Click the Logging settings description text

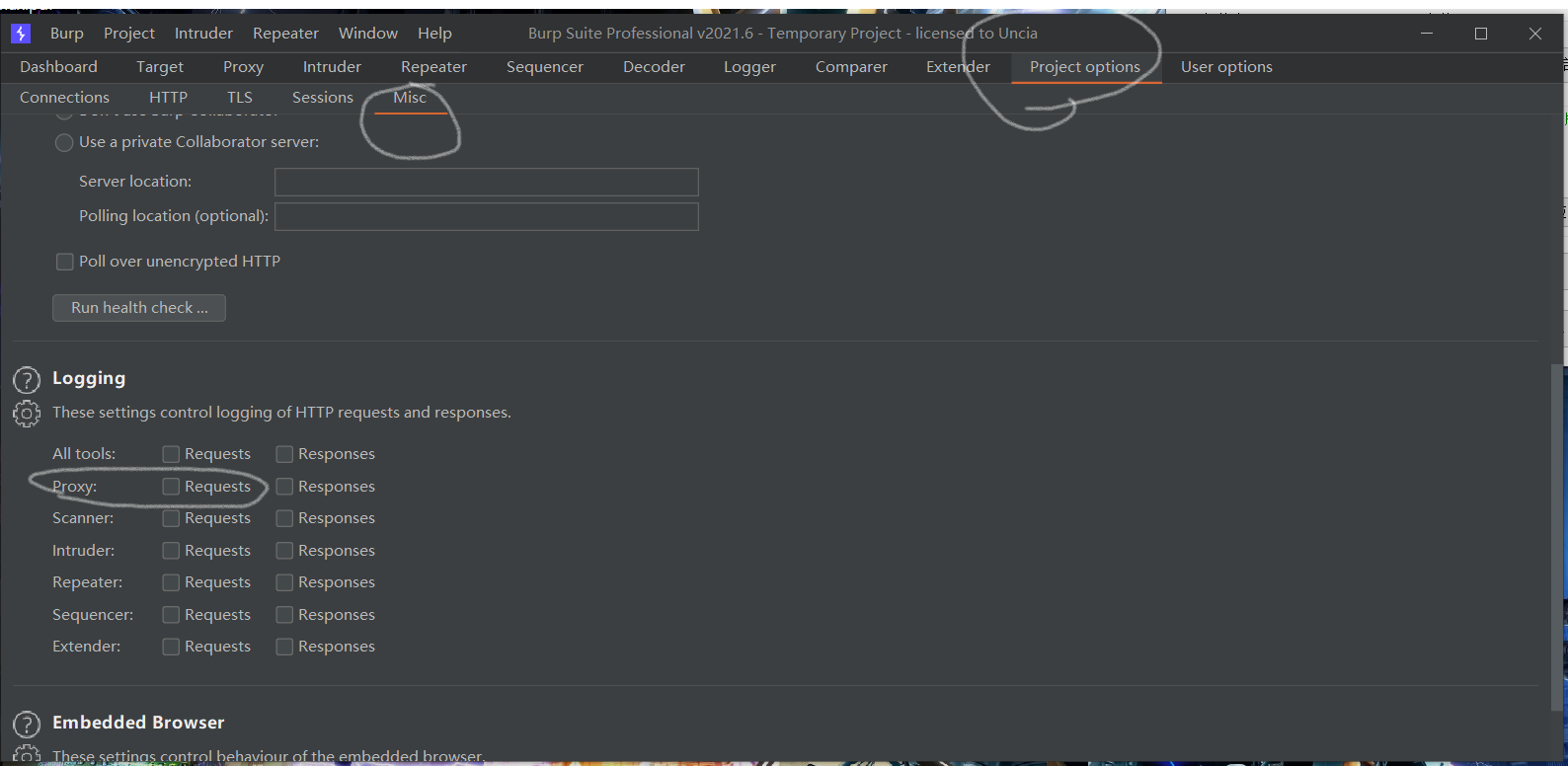281,413
